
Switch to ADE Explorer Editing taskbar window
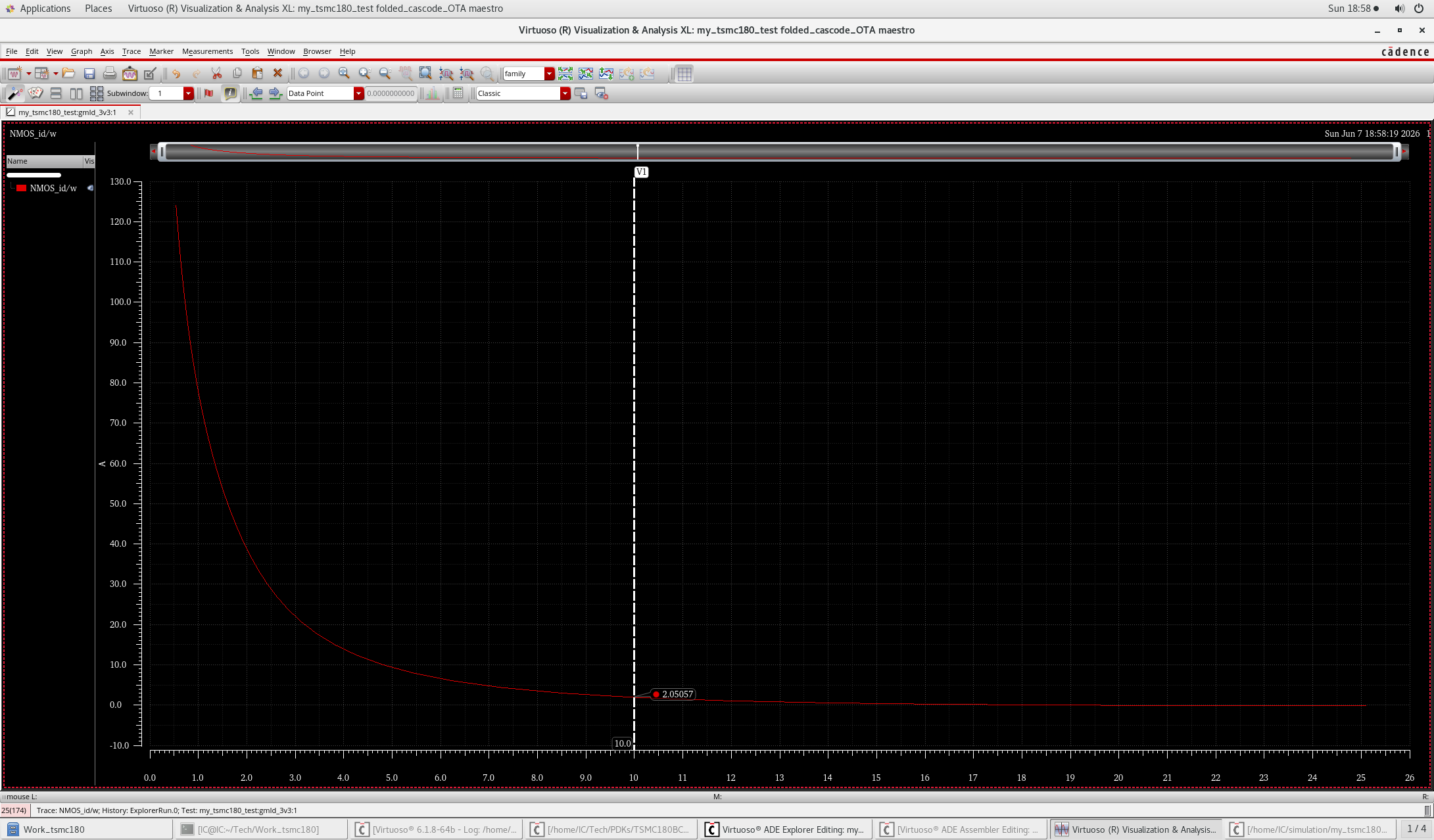[x=786, y=829]
